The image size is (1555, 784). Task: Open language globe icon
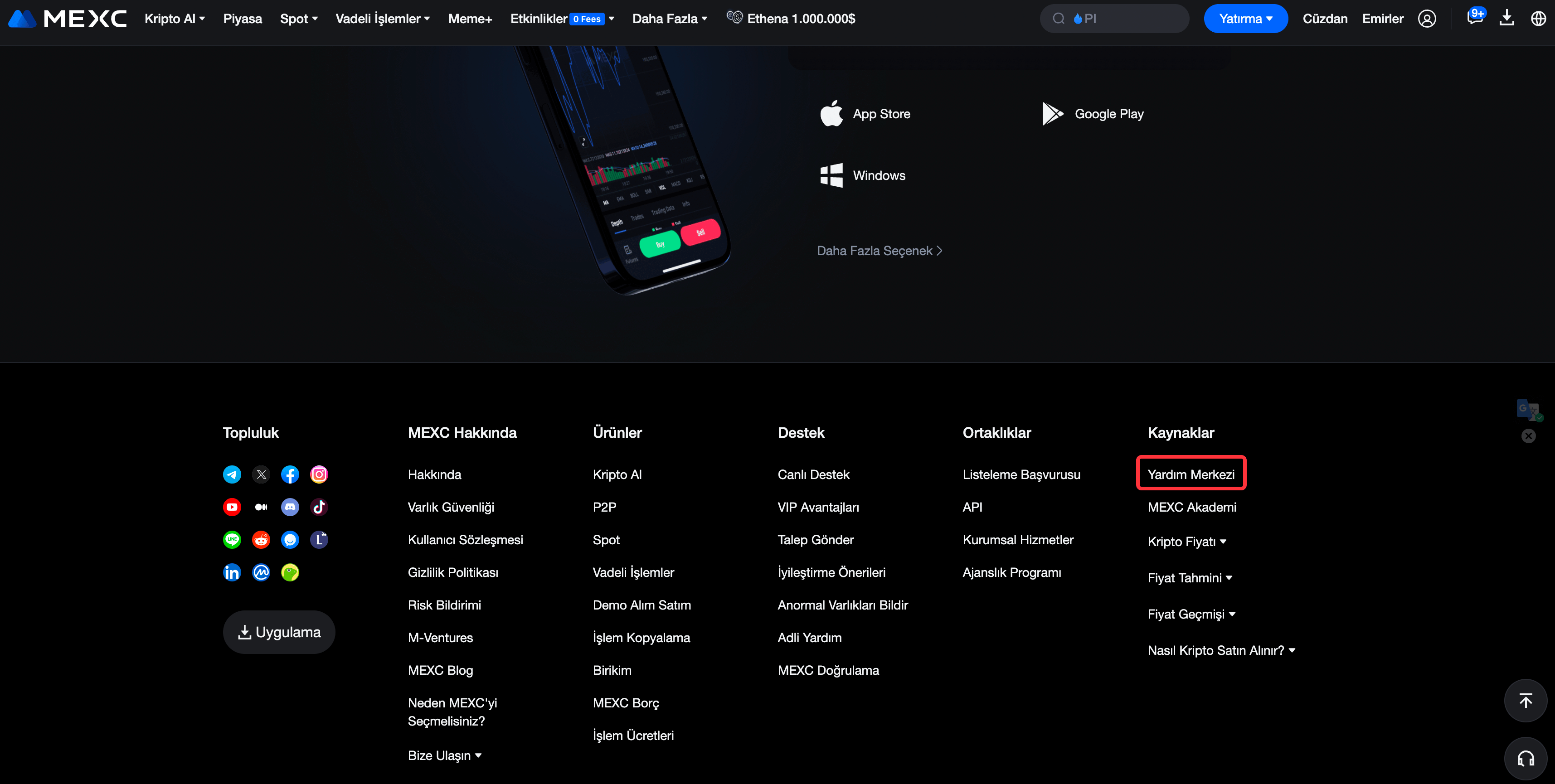click(x=1538, y=19)
